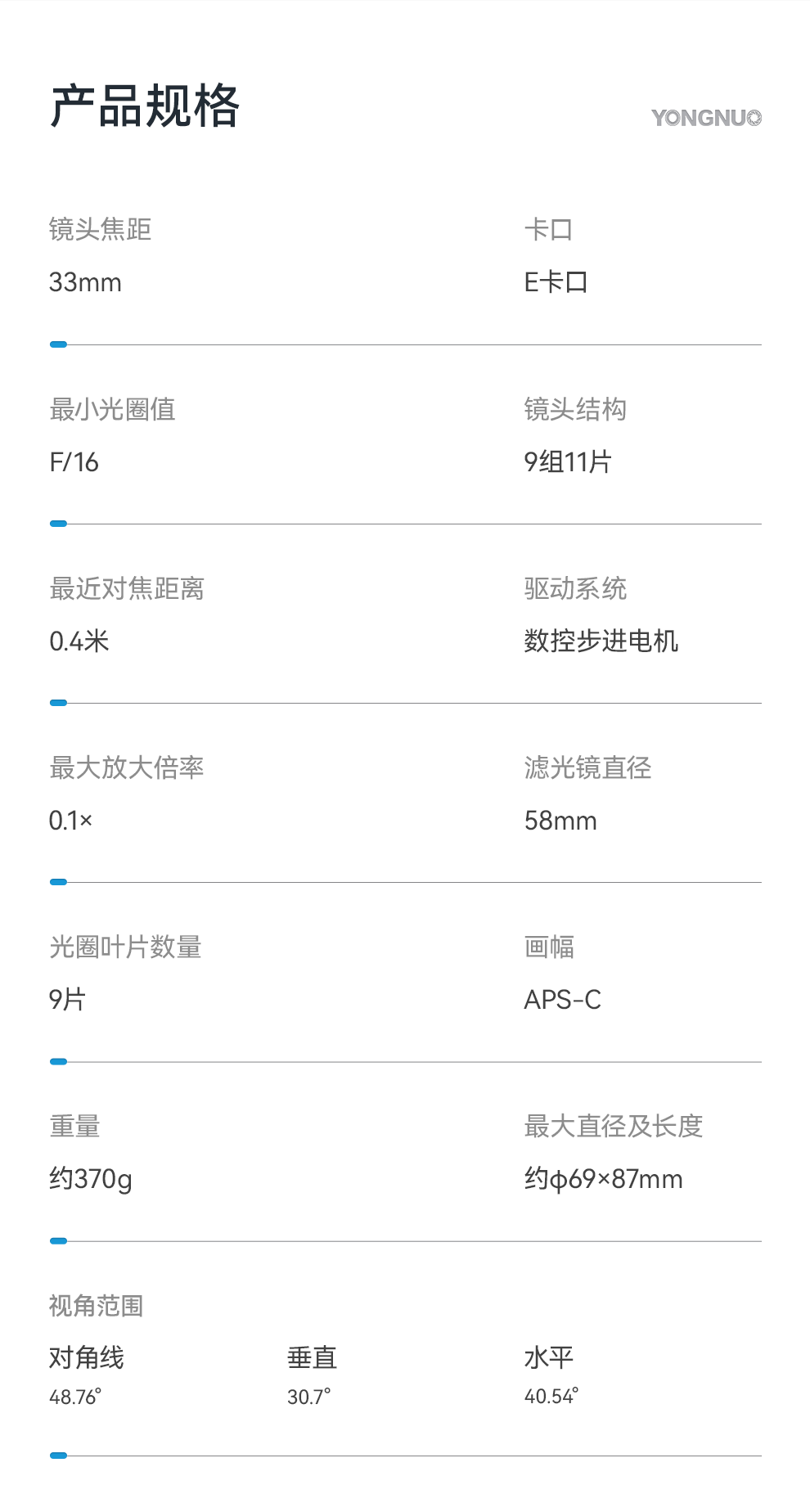Click the YONGNUO brand logo
The width and height of the screenshot is (810, 1512).
[706, 118]
